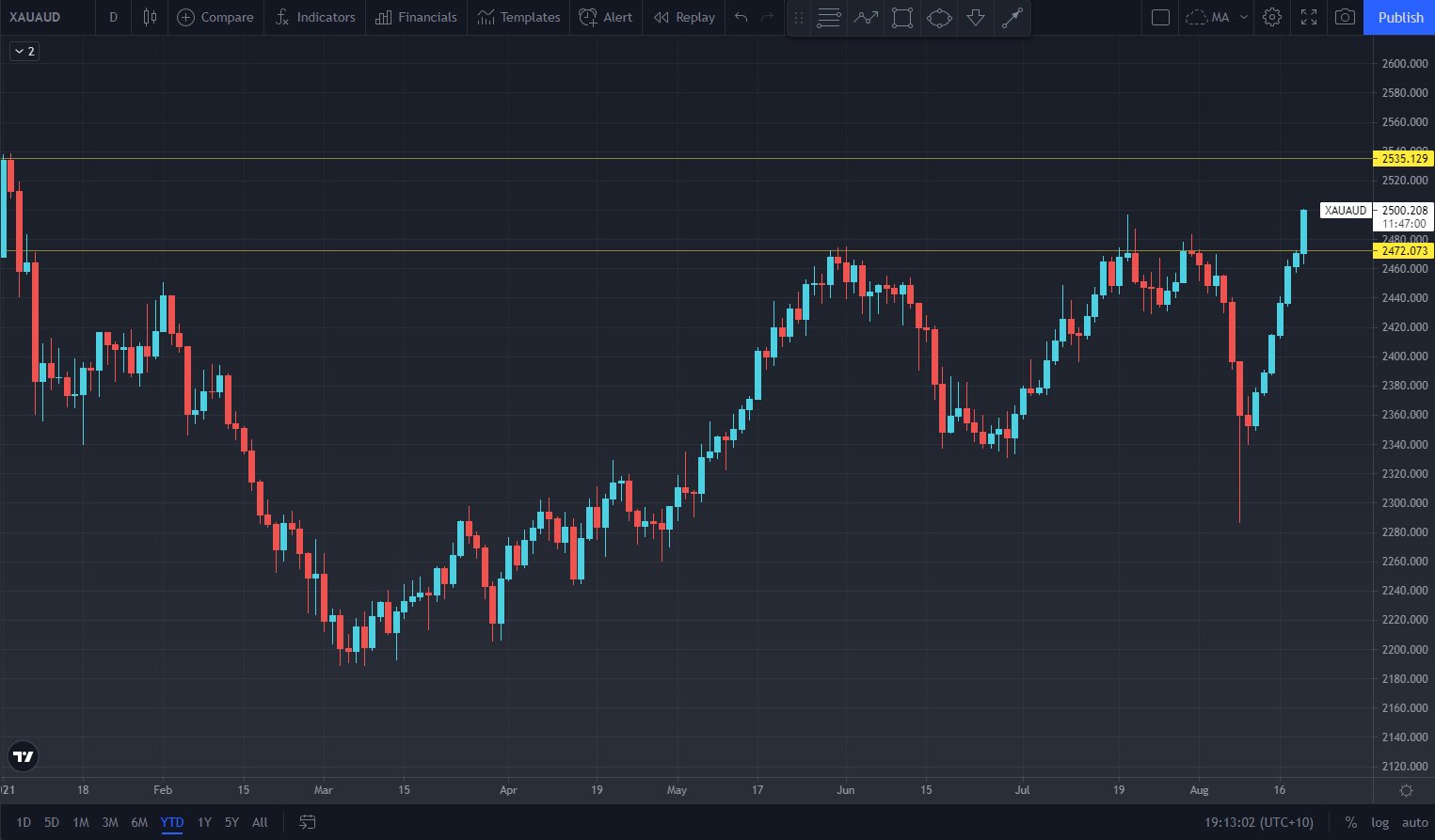Switch to the 5Y date range
Viewport: 1435px width, 840px height.
click(231, 822)
